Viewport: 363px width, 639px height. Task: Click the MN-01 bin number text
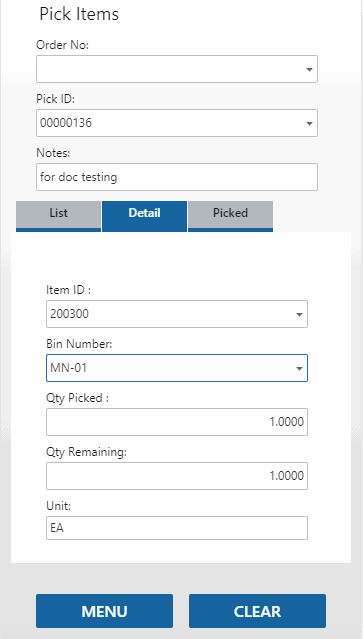[x=68, y=368]
